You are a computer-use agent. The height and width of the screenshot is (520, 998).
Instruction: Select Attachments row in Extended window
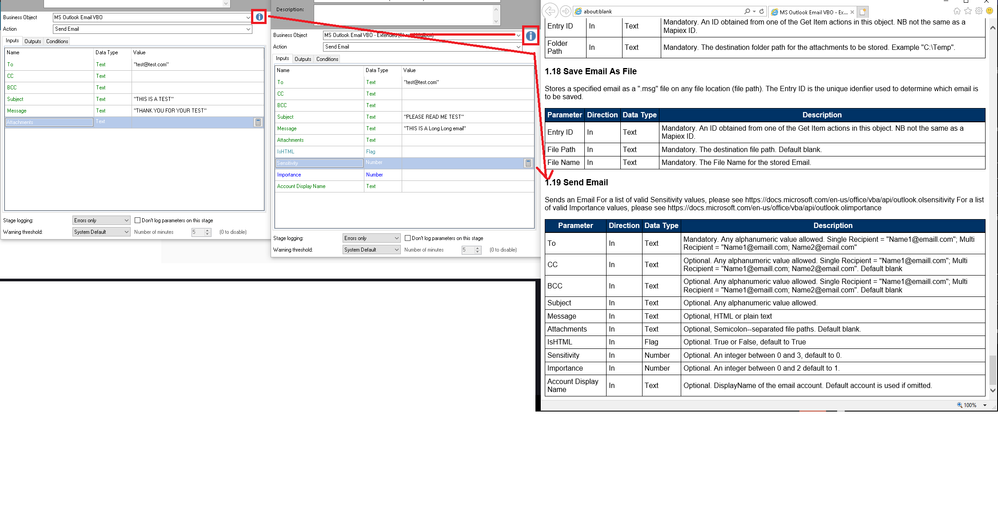click(404, 140)
